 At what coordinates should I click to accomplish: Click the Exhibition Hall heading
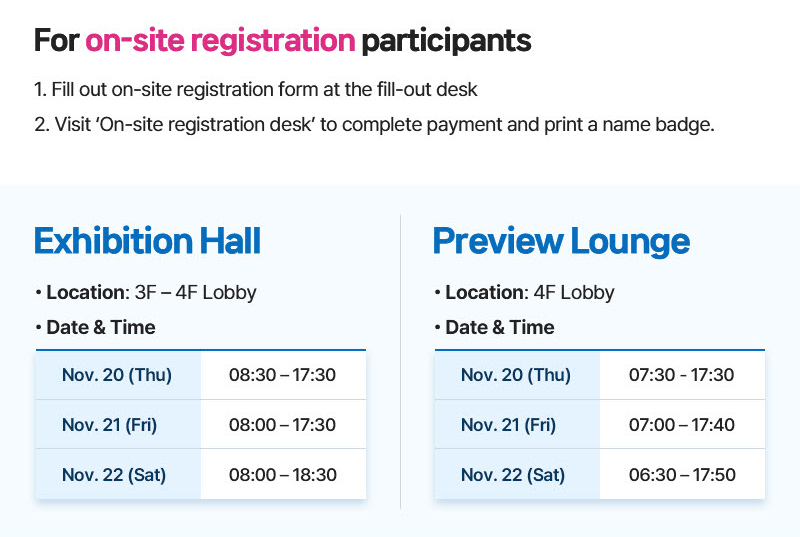[x=147, y=241]
